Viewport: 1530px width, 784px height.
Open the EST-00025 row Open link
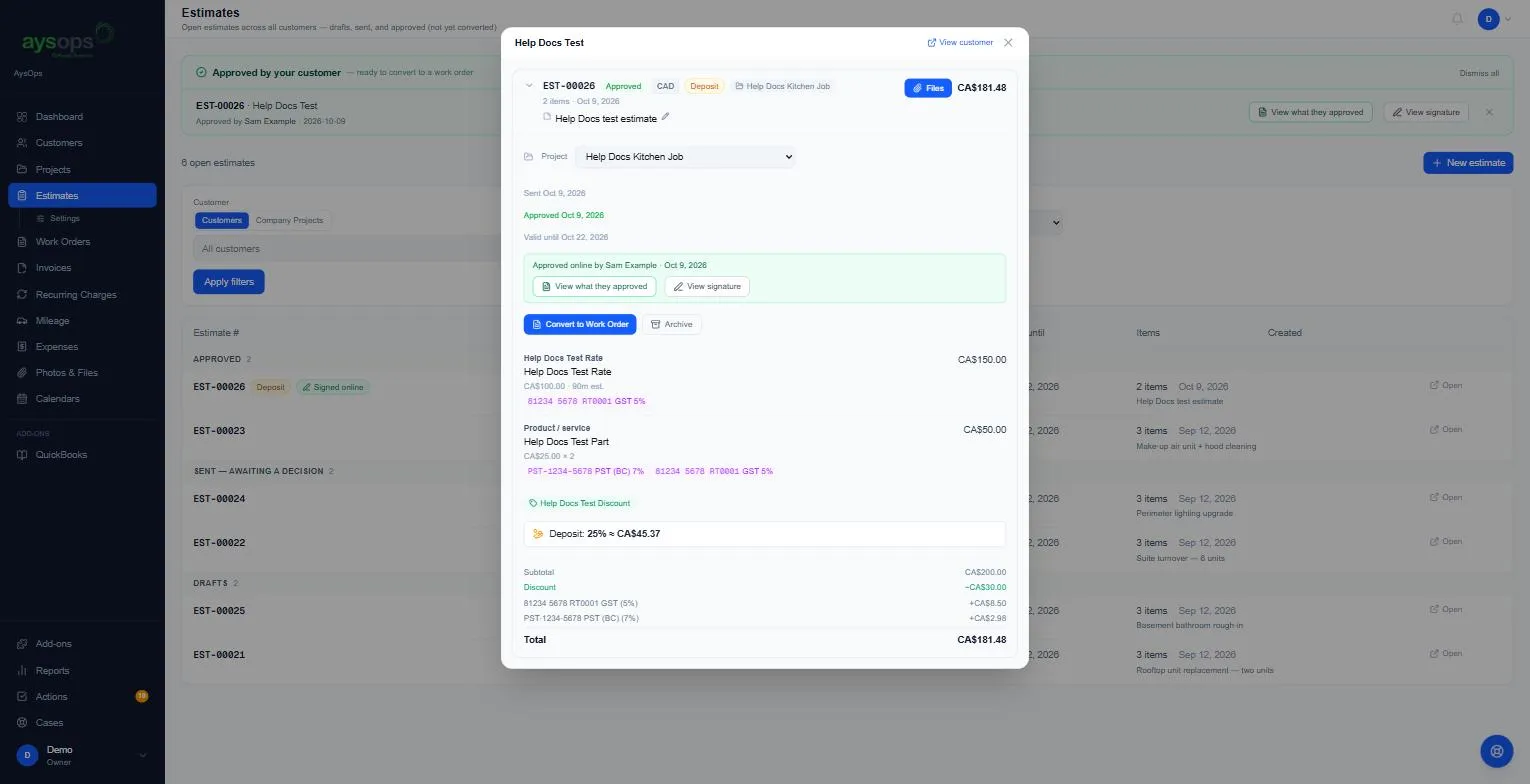click(1446, 610)
